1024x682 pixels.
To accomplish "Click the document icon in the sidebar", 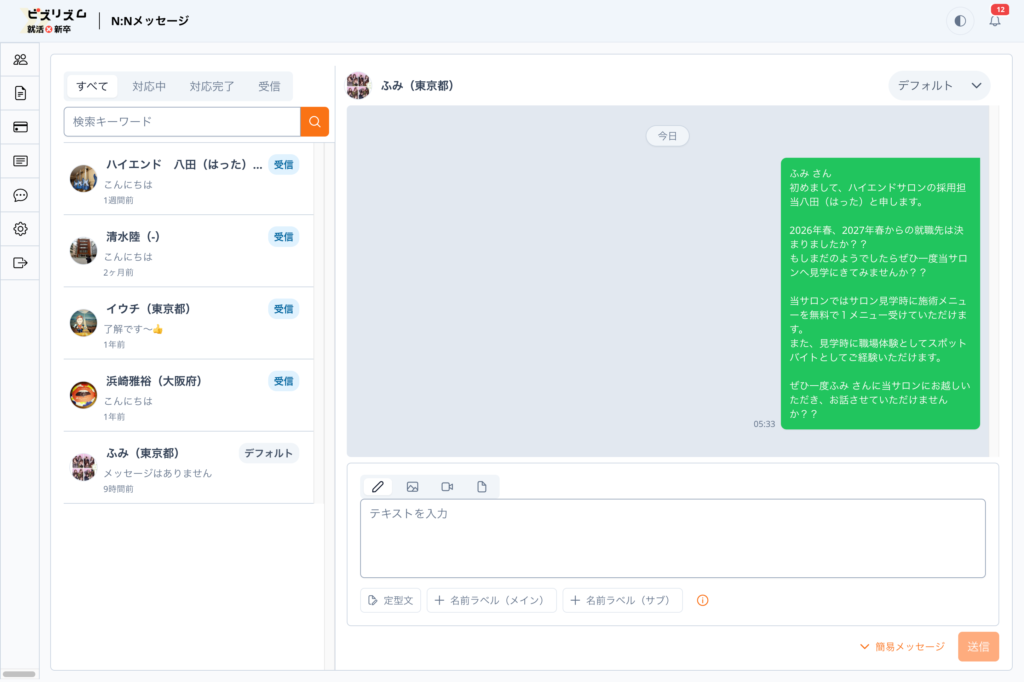I will (x=20, y=93).
